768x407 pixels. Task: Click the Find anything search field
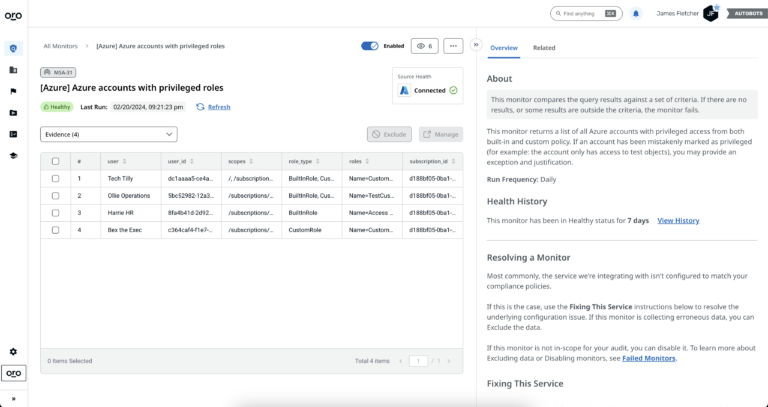[x=586, y=14]
